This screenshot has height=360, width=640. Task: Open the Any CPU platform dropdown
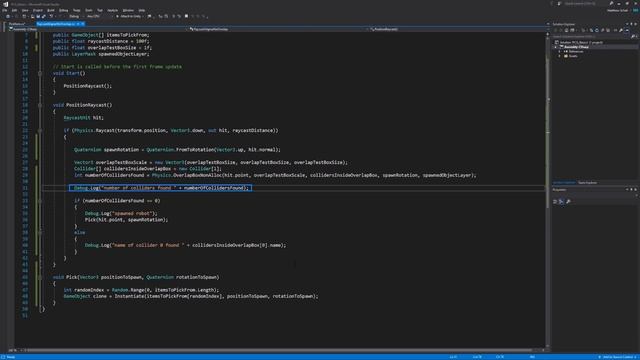point(99,16)
